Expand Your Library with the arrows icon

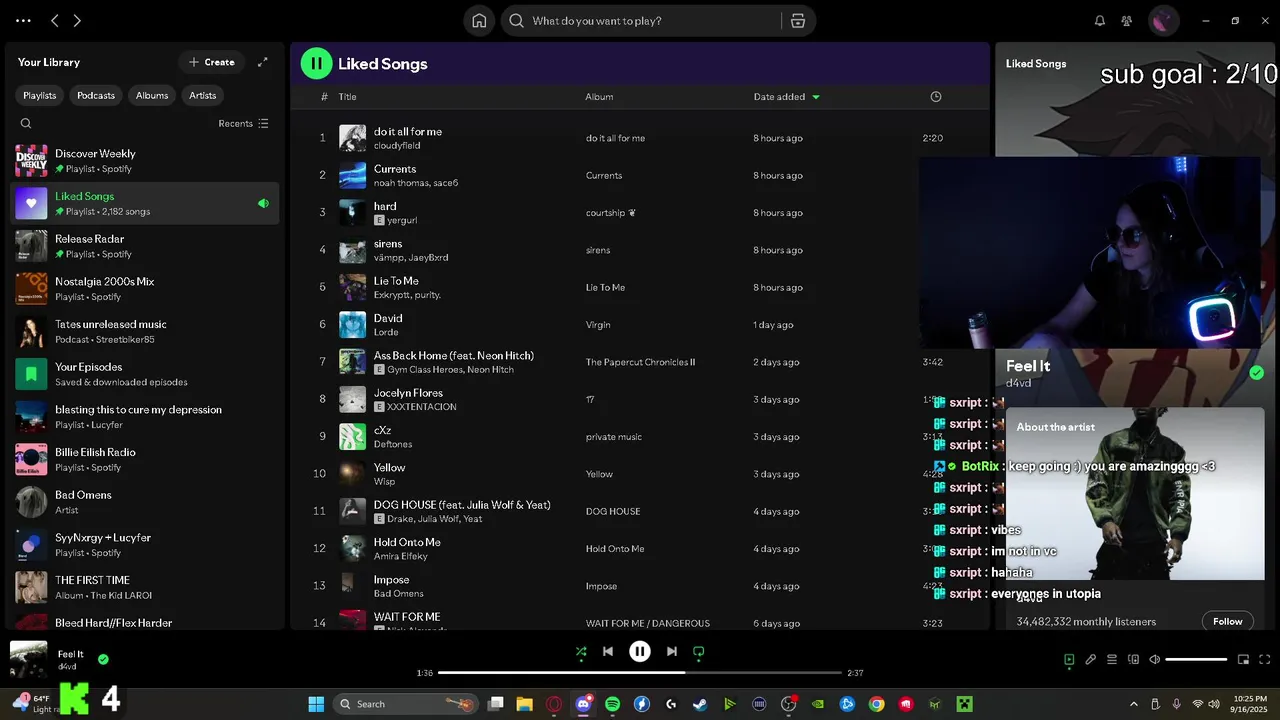pos(263,62)
